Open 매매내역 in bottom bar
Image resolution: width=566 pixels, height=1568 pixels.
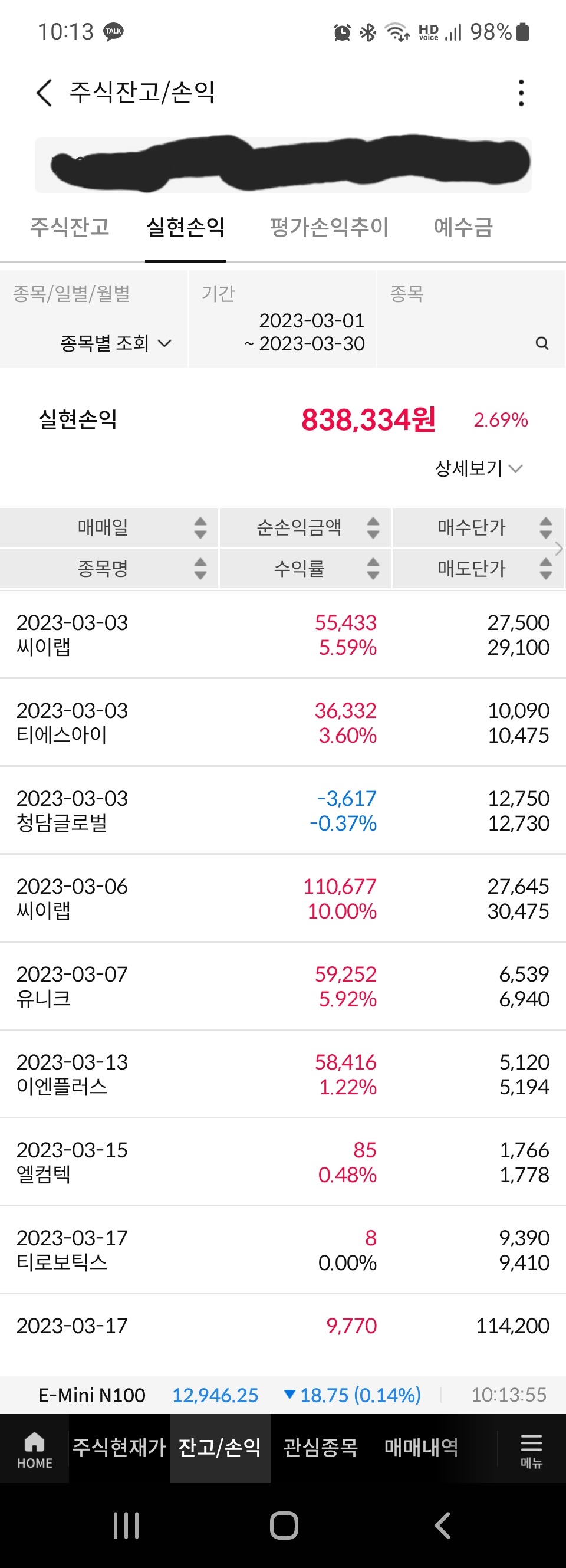pos(421,1448)
